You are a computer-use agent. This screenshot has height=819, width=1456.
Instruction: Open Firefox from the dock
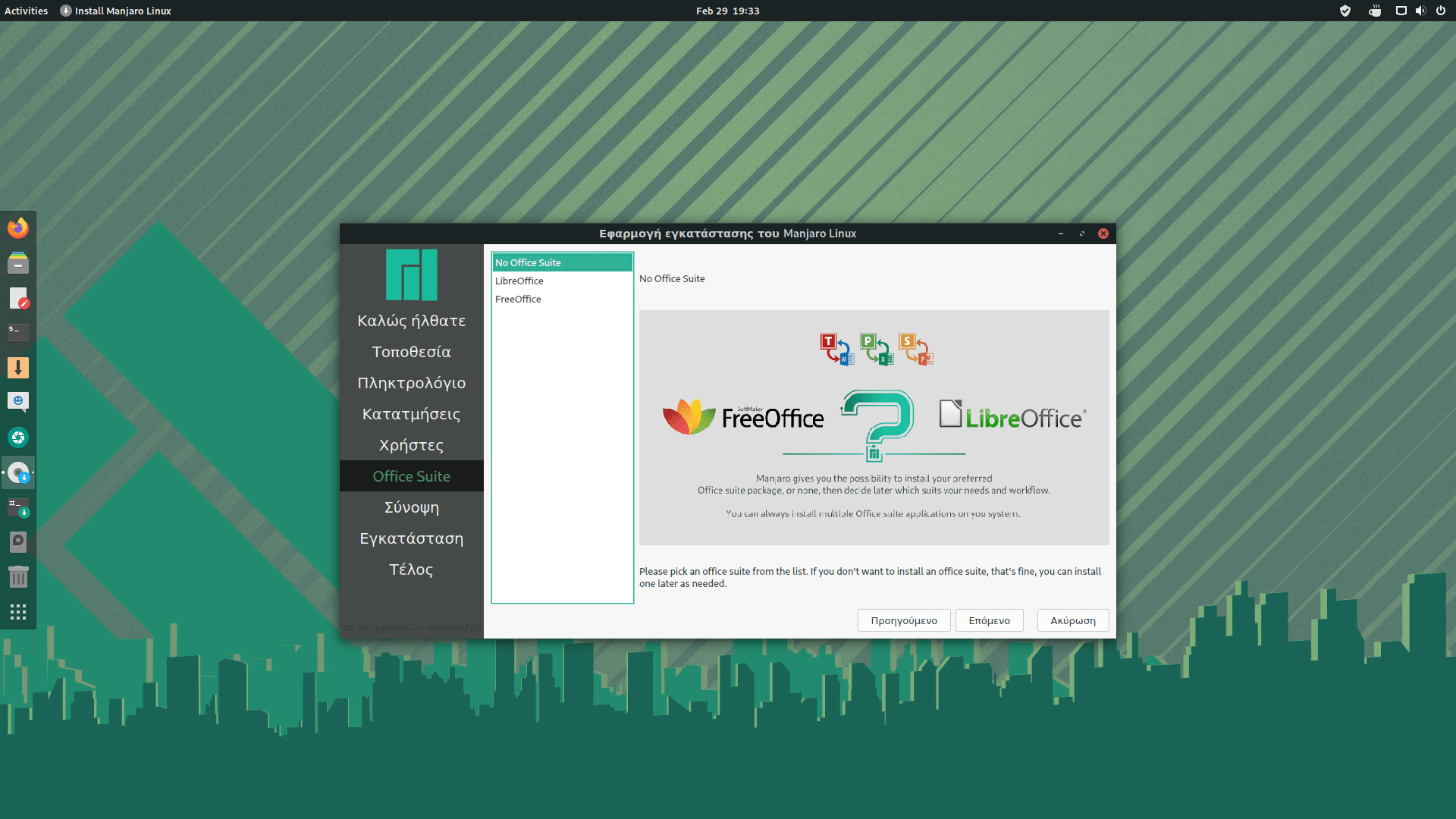point(18,228)
